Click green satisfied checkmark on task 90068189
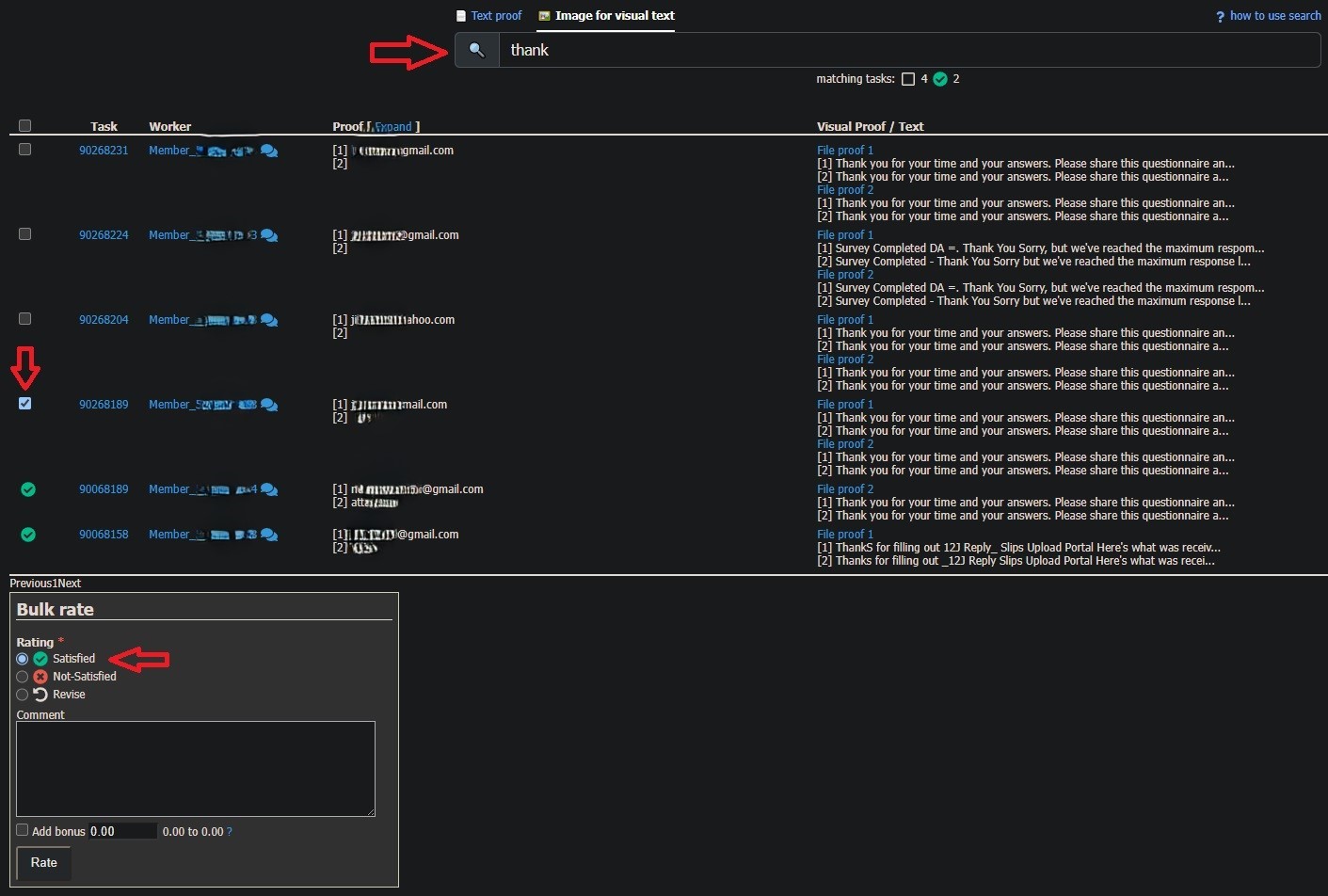This screenshot has height=896, width=1328. pos(28,489)
